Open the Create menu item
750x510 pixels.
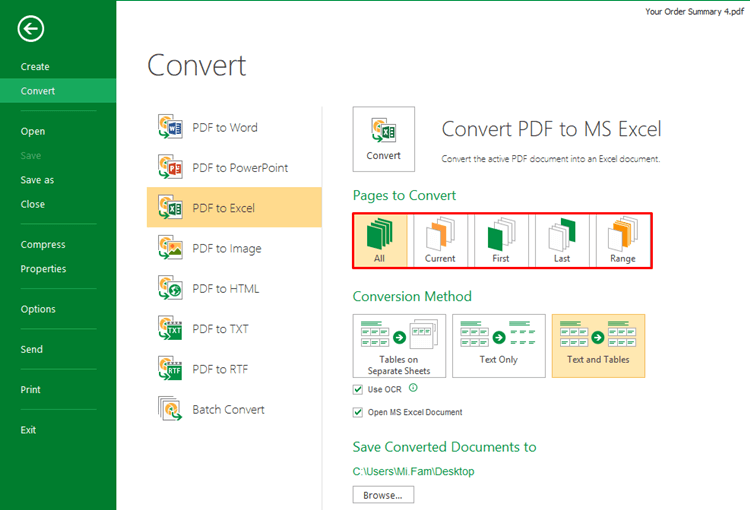(35, 67)
